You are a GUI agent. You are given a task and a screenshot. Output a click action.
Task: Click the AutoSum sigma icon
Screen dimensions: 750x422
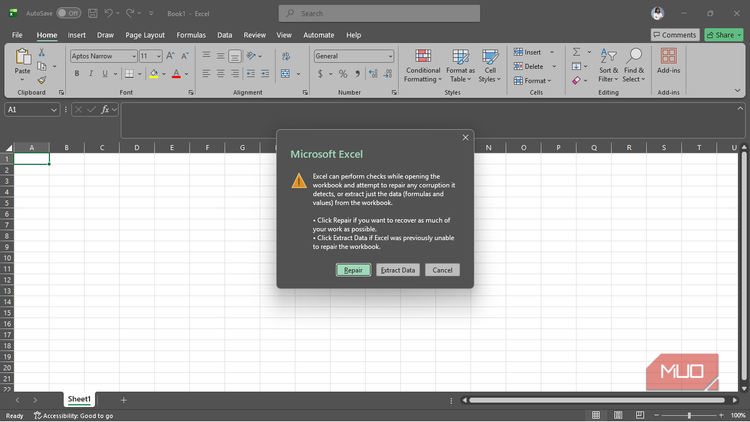pyautogui.click(x=577, y=52)
